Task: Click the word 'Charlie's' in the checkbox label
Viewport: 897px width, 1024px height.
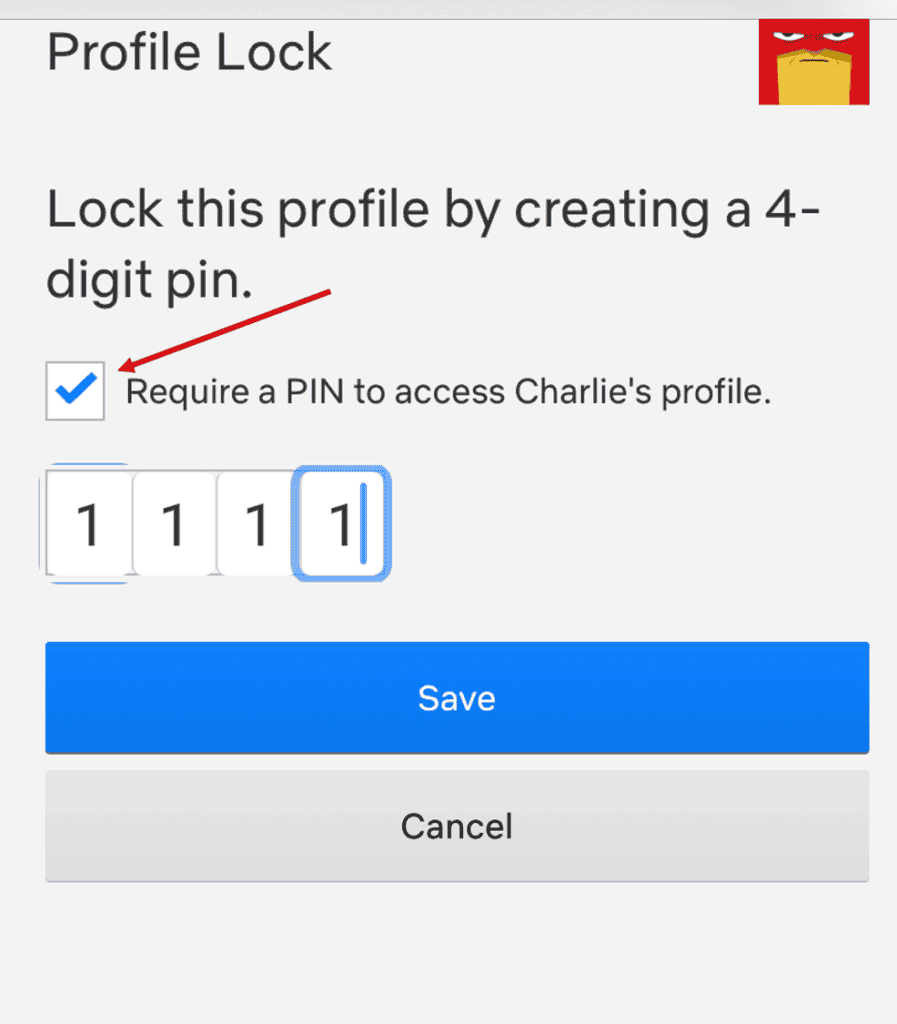Action: pos(583,391)
